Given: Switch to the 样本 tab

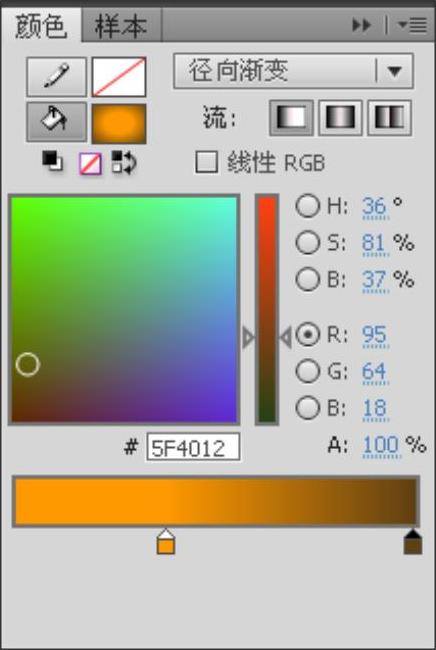Looking at the screenshot, I should coord(121,26).
